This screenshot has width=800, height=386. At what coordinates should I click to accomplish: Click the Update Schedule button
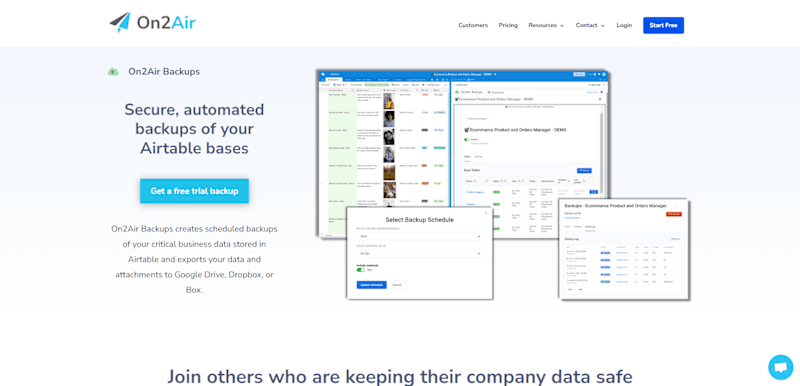coord(371,285)
